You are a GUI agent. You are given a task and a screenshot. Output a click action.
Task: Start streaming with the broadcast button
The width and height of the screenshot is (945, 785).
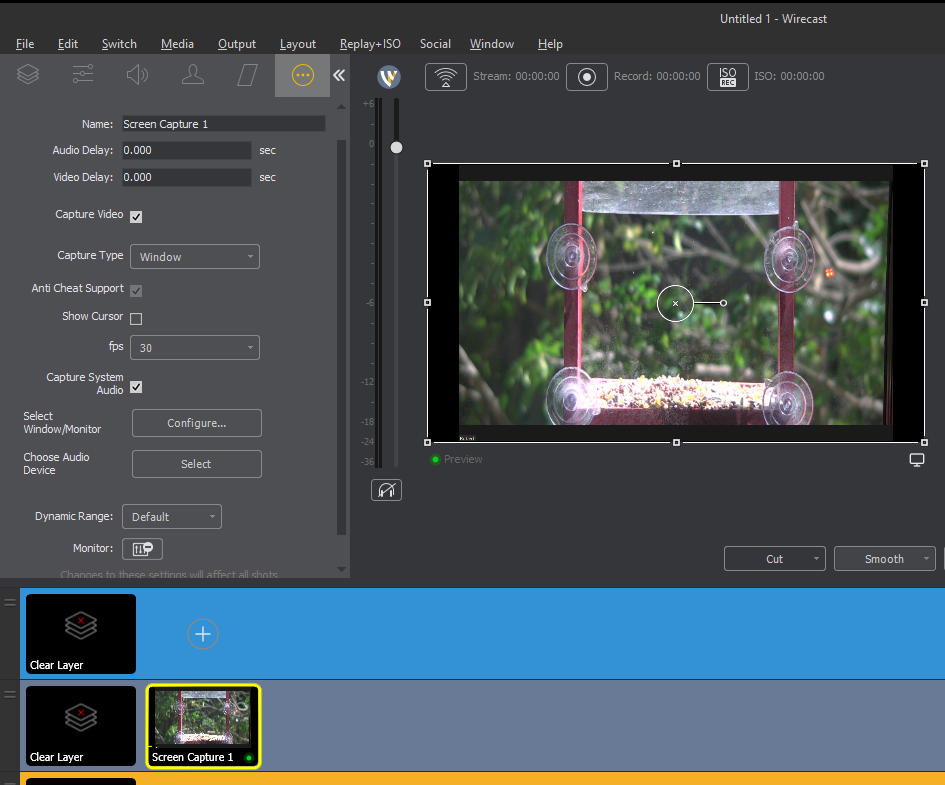[445, 77]
